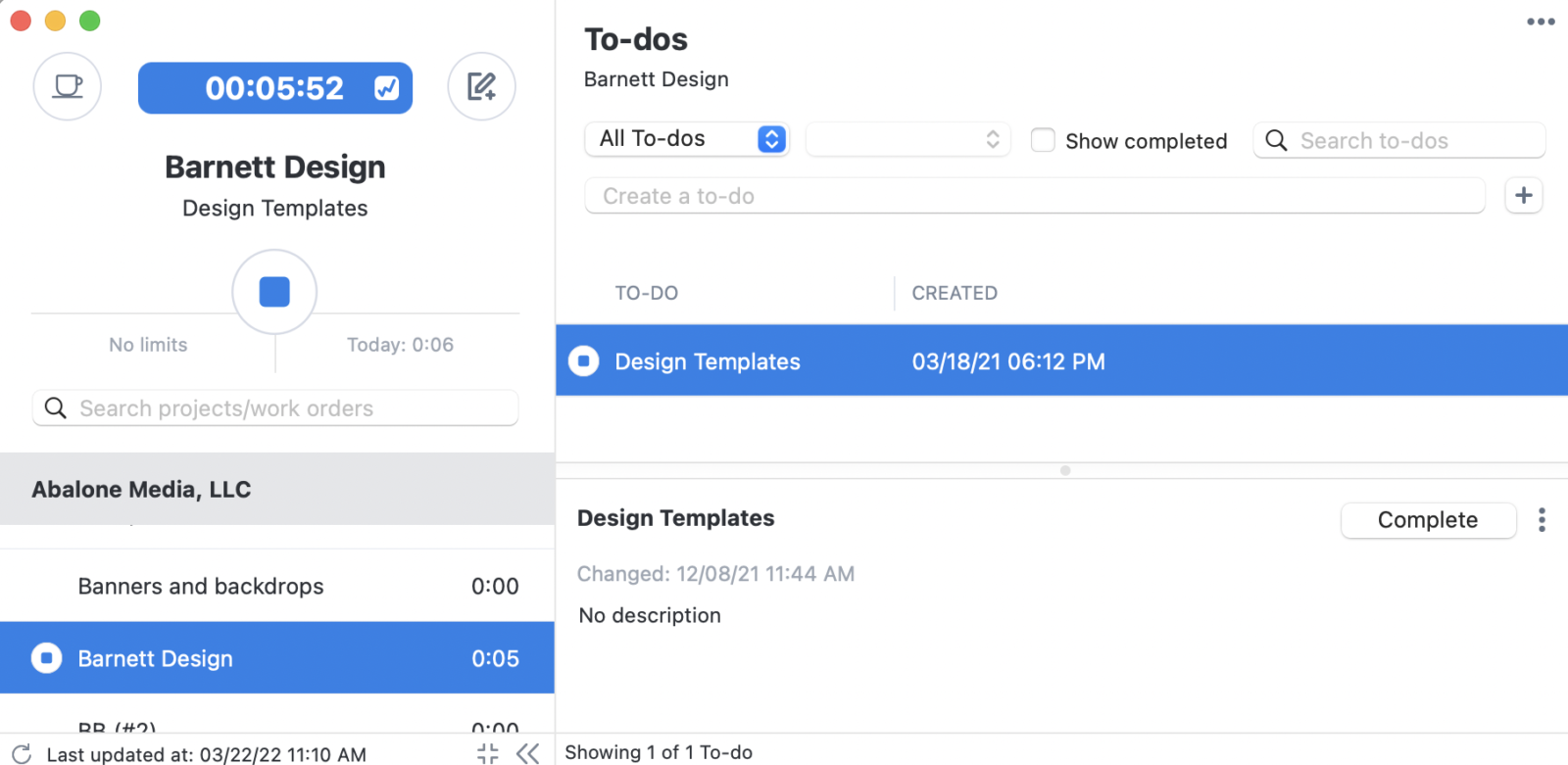Stop the timer with the square button
Viewport: 1568px width, 765px height.
click(x=274, y=292)
